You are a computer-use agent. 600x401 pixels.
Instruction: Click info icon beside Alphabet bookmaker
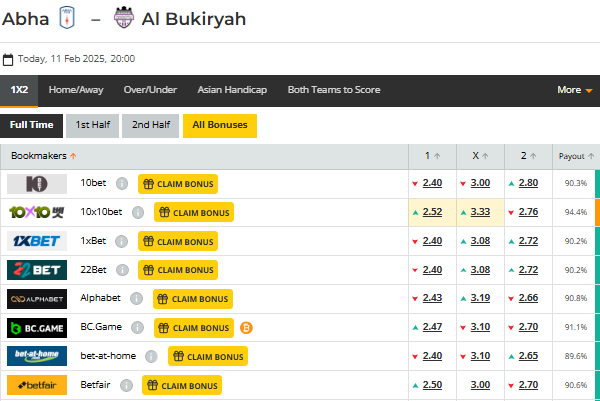click(137, 298)
